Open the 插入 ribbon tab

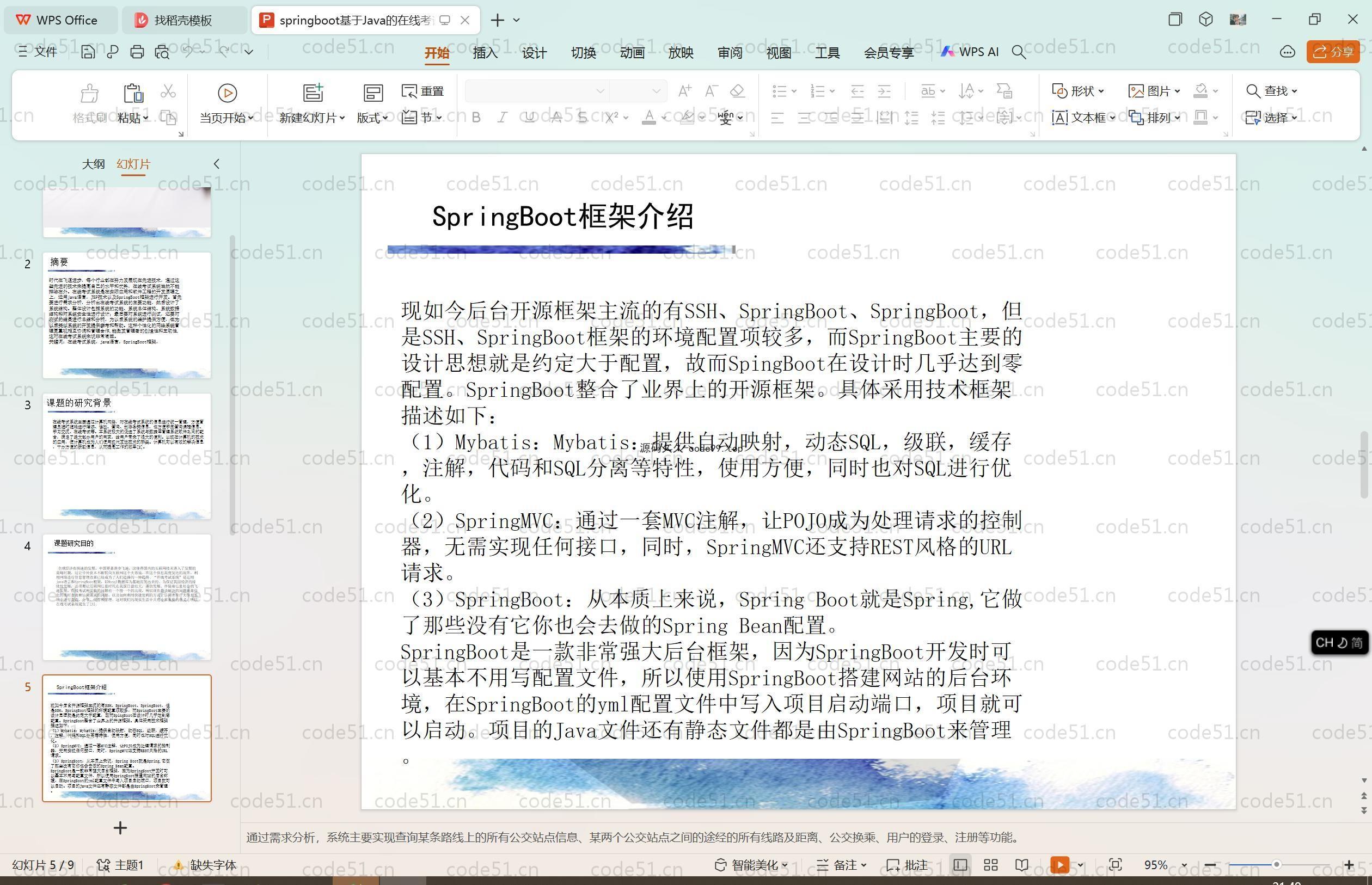tap(485, 53)
